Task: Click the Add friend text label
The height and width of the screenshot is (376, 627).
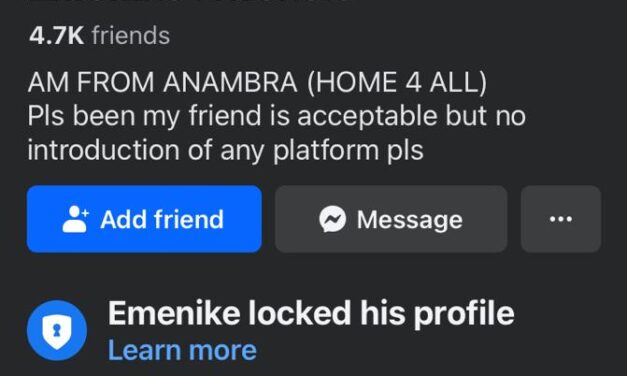Action: (x=162, y=219)
